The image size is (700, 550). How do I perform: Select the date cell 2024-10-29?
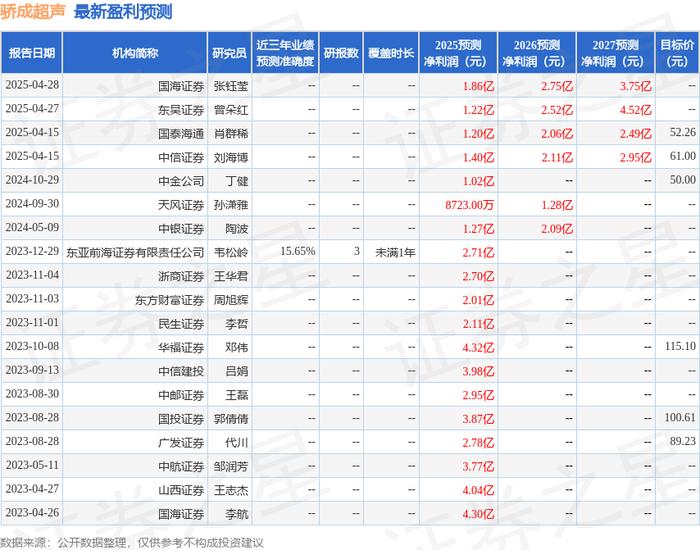click(x=32, y=180)
